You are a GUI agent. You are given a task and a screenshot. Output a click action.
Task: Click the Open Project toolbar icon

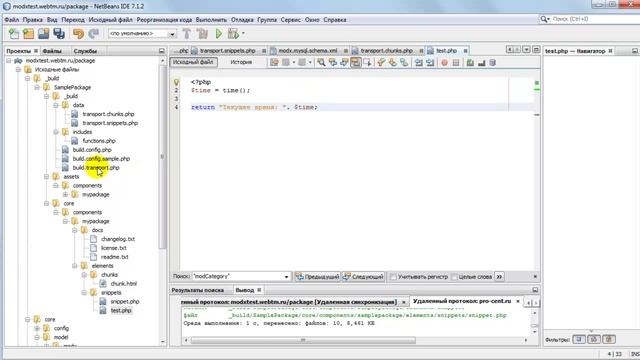coord(44,34)
